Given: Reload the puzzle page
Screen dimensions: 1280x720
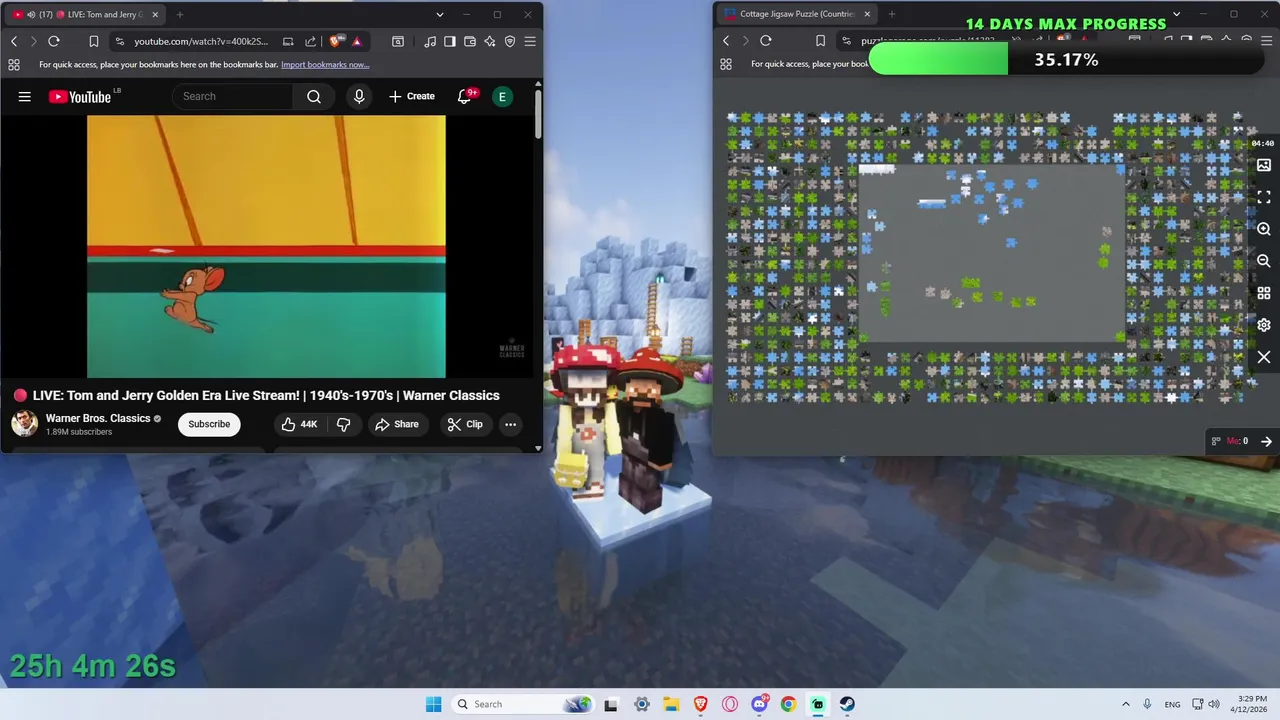Looking at the screenshot, I should [x=766, y=41].
